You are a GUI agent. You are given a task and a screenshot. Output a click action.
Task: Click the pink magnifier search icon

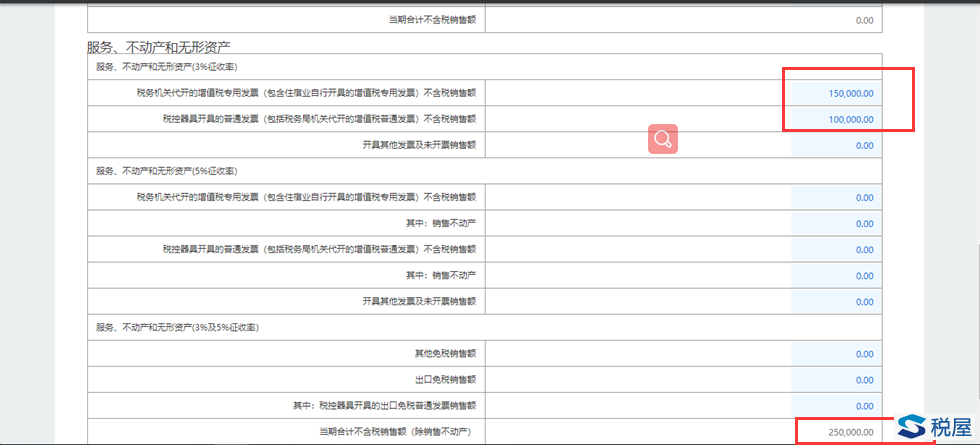[x=662, y=139]
